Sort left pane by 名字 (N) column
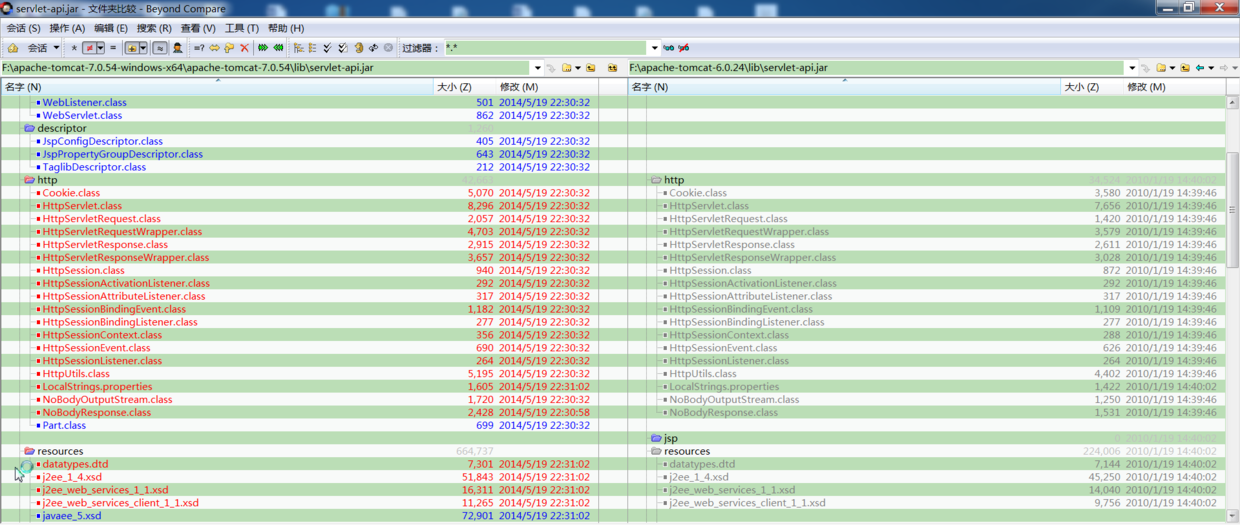Screen dimensions: 1240x525 [x=217, y=87]
